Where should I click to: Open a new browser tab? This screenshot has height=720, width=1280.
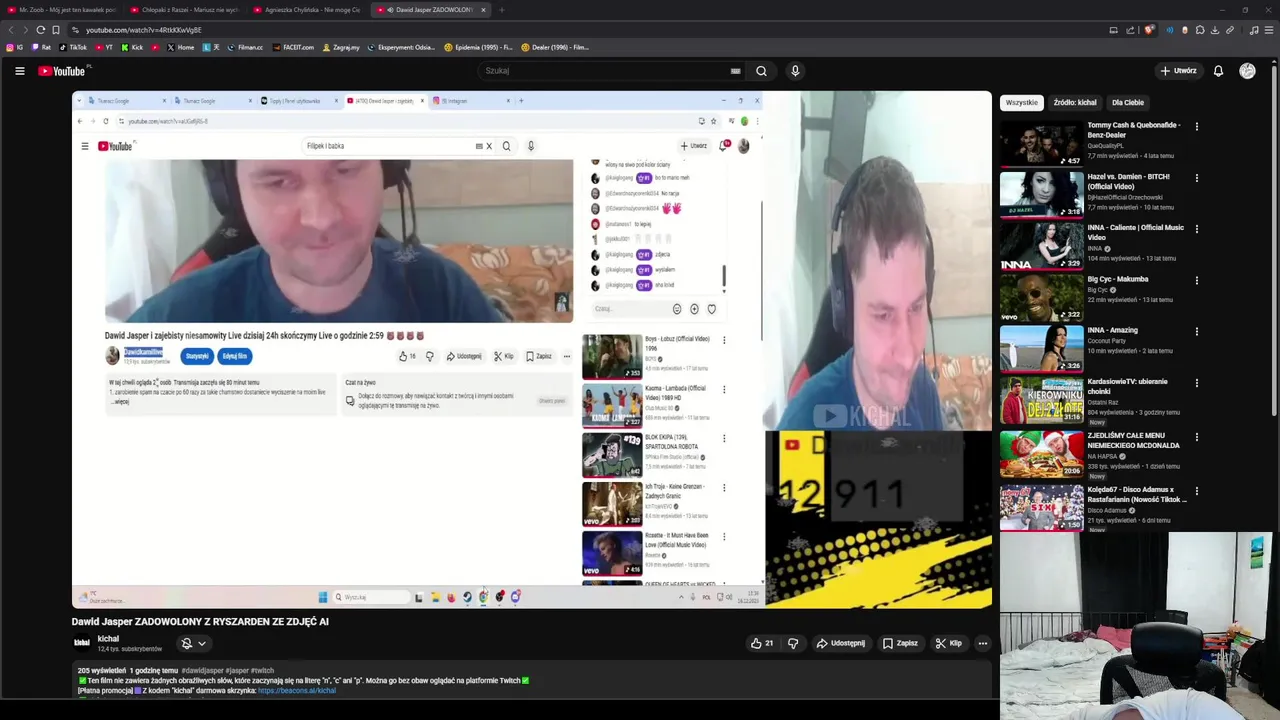502,10
